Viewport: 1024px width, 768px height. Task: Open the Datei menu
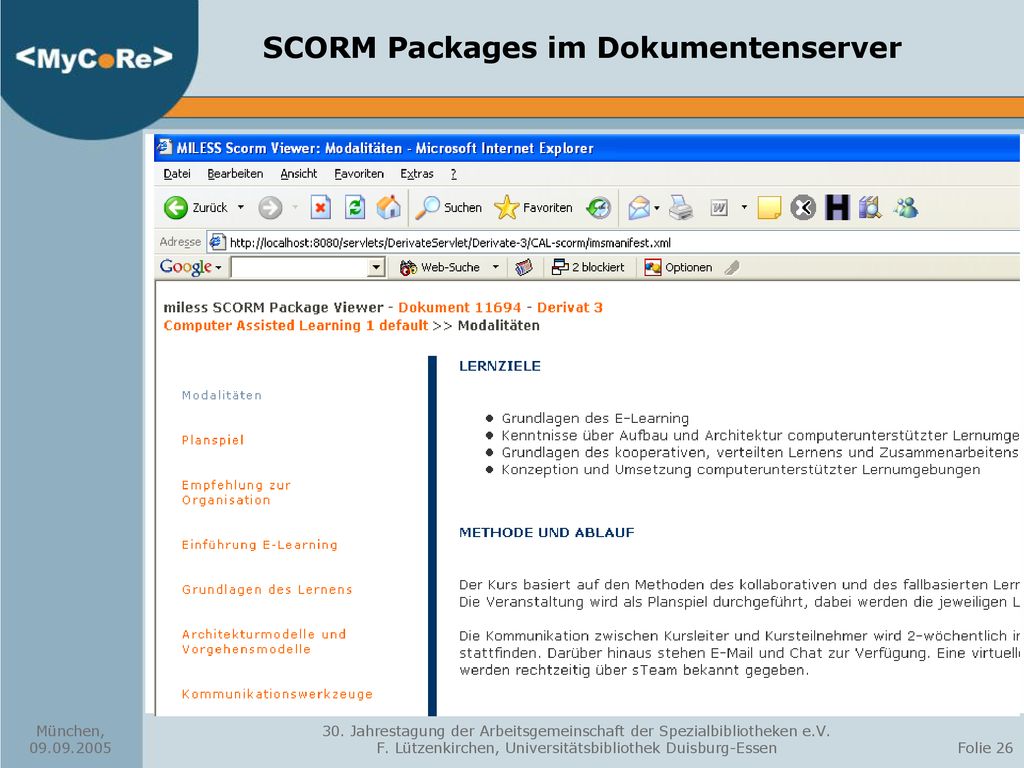pyautogui.click(x=177, y=174)
